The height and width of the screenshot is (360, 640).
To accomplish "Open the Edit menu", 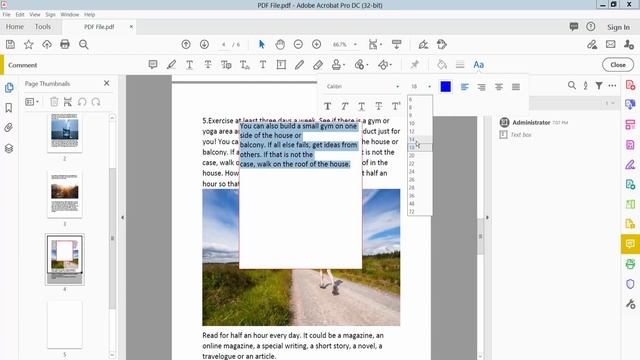I will (20, 14).
